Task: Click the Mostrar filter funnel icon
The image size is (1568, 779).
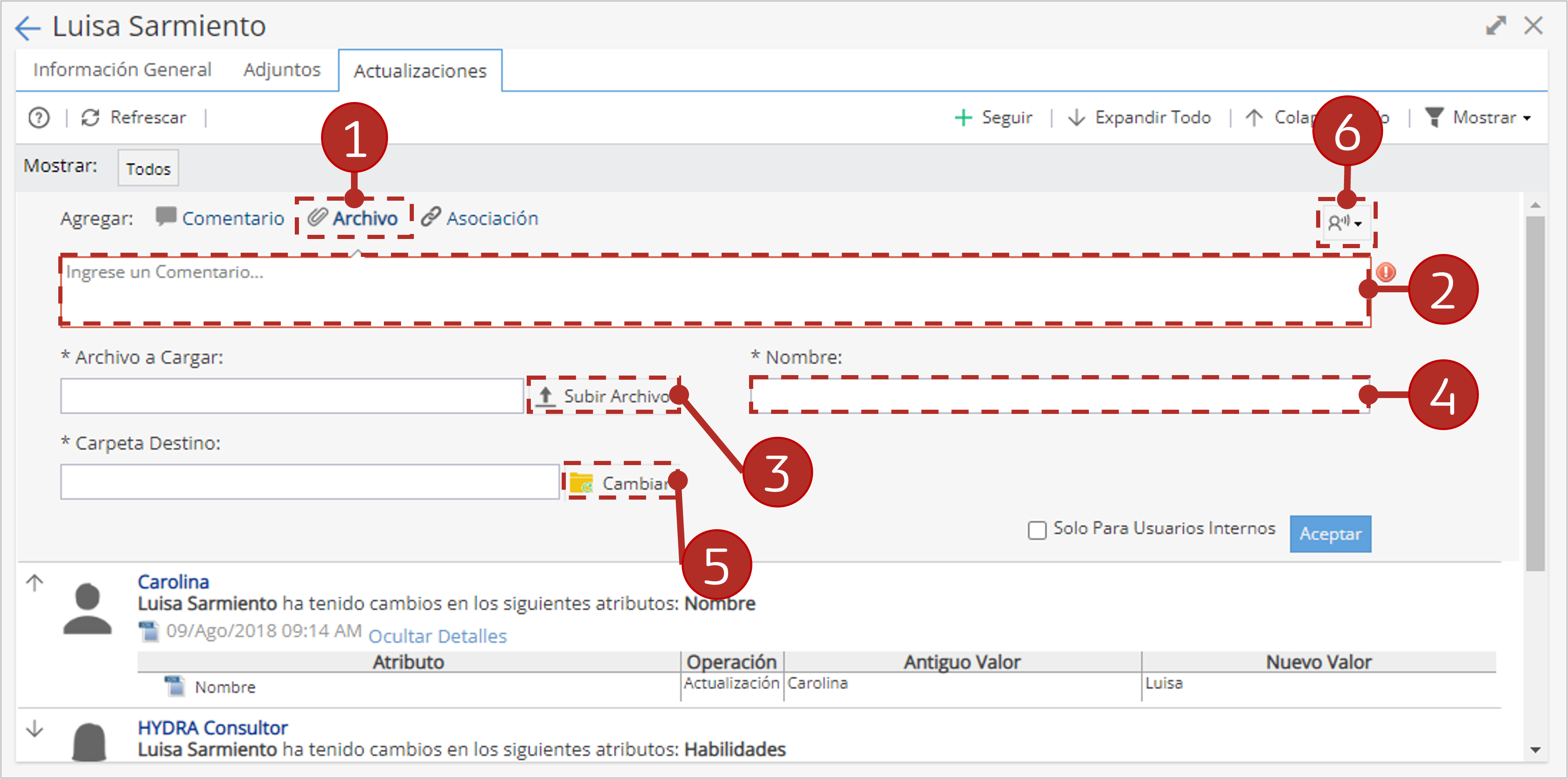Action: click(1434, 117)
